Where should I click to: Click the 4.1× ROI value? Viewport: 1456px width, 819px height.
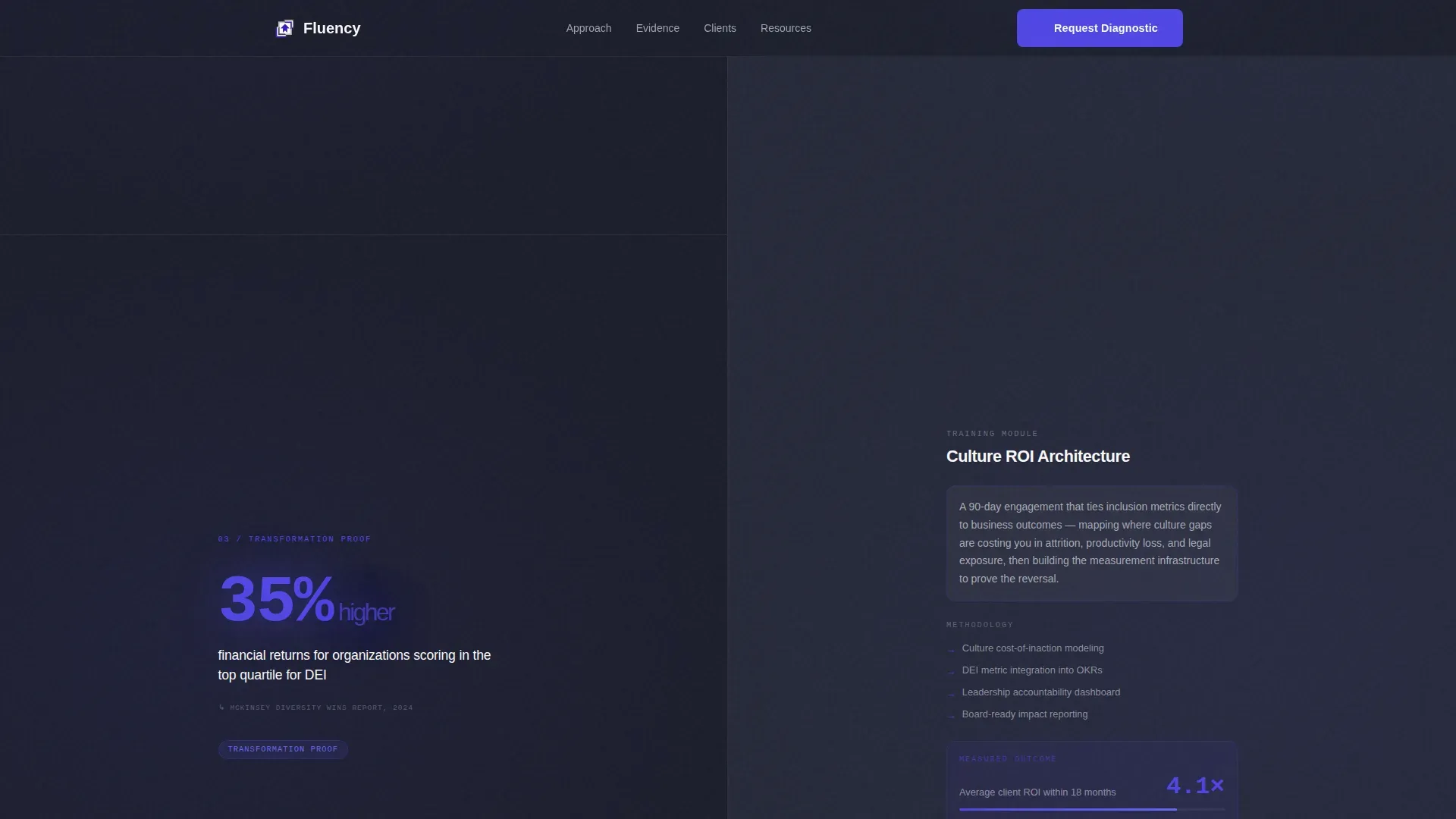[x=1195, y=786]
